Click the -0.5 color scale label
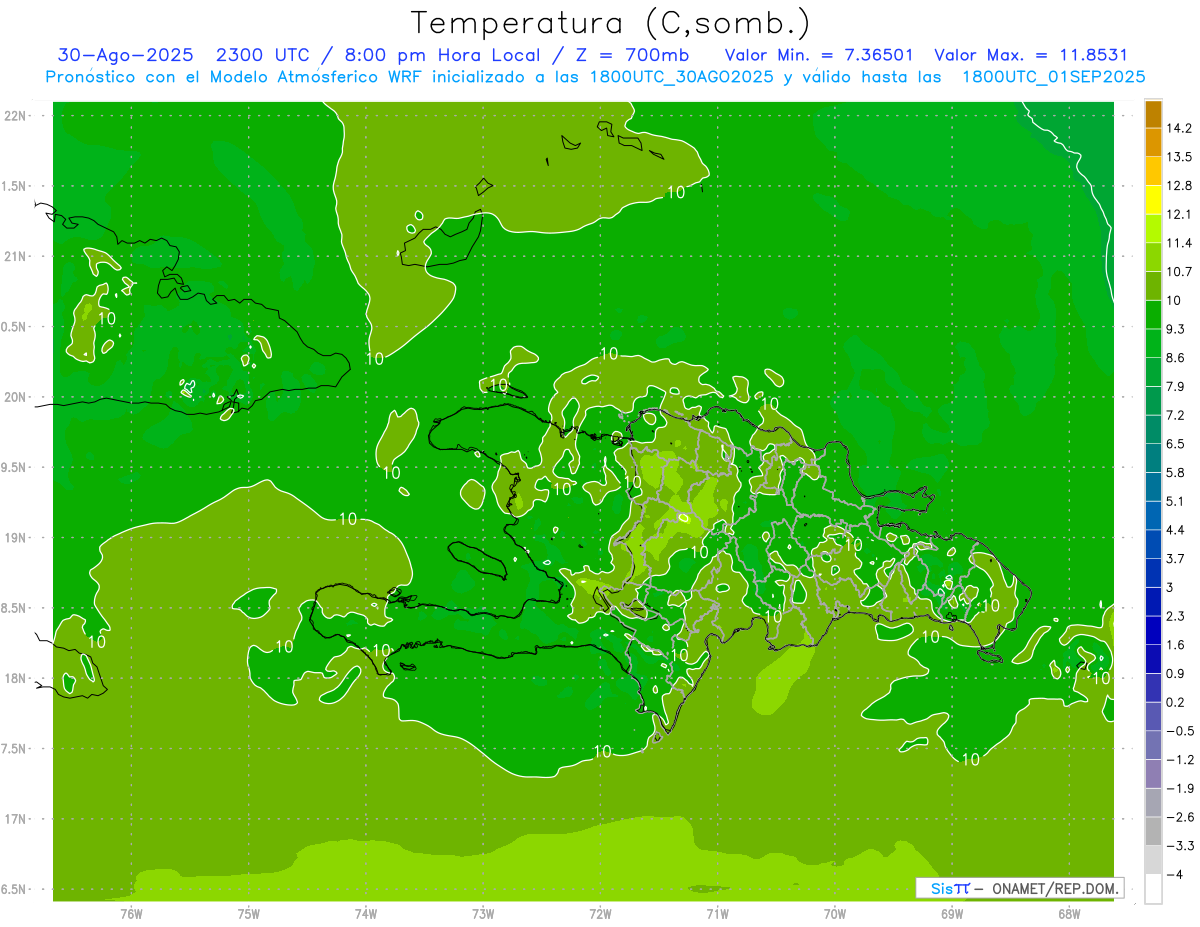 click(1180, 731)
